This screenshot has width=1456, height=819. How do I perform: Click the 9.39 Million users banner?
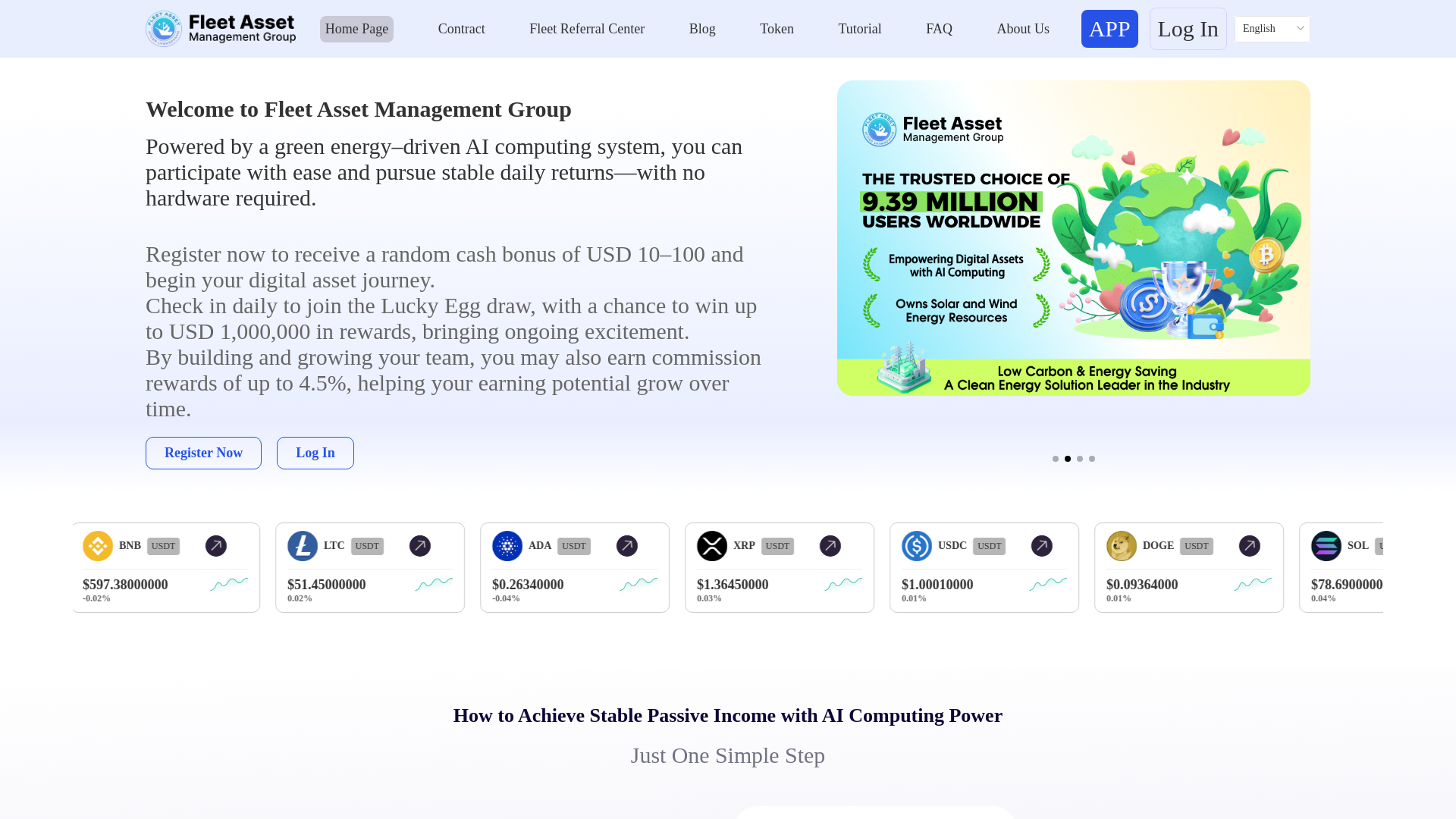tap(1074, 238)
